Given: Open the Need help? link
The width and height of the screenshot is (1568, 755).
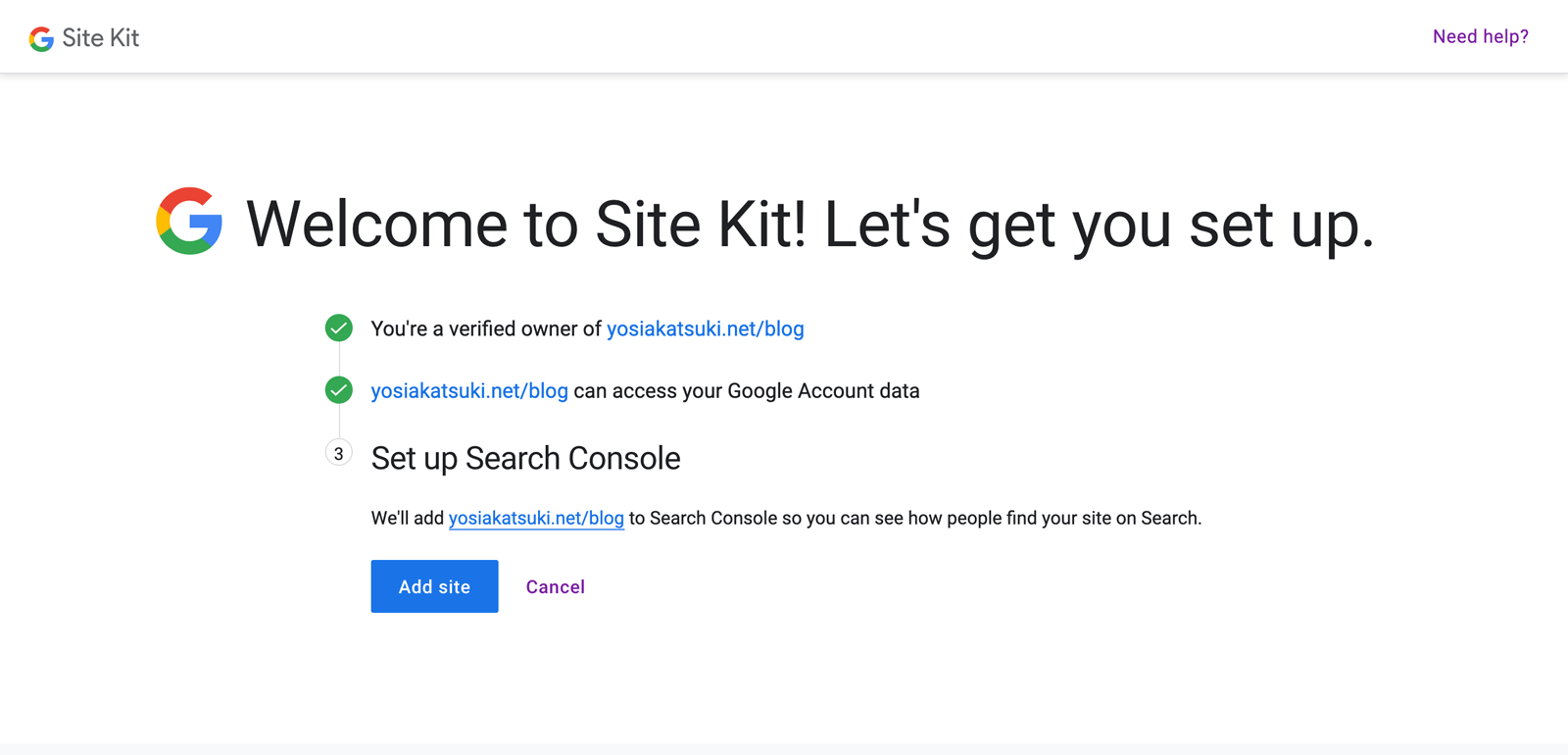Looking at the screenshot, I should click(1480, 36).
